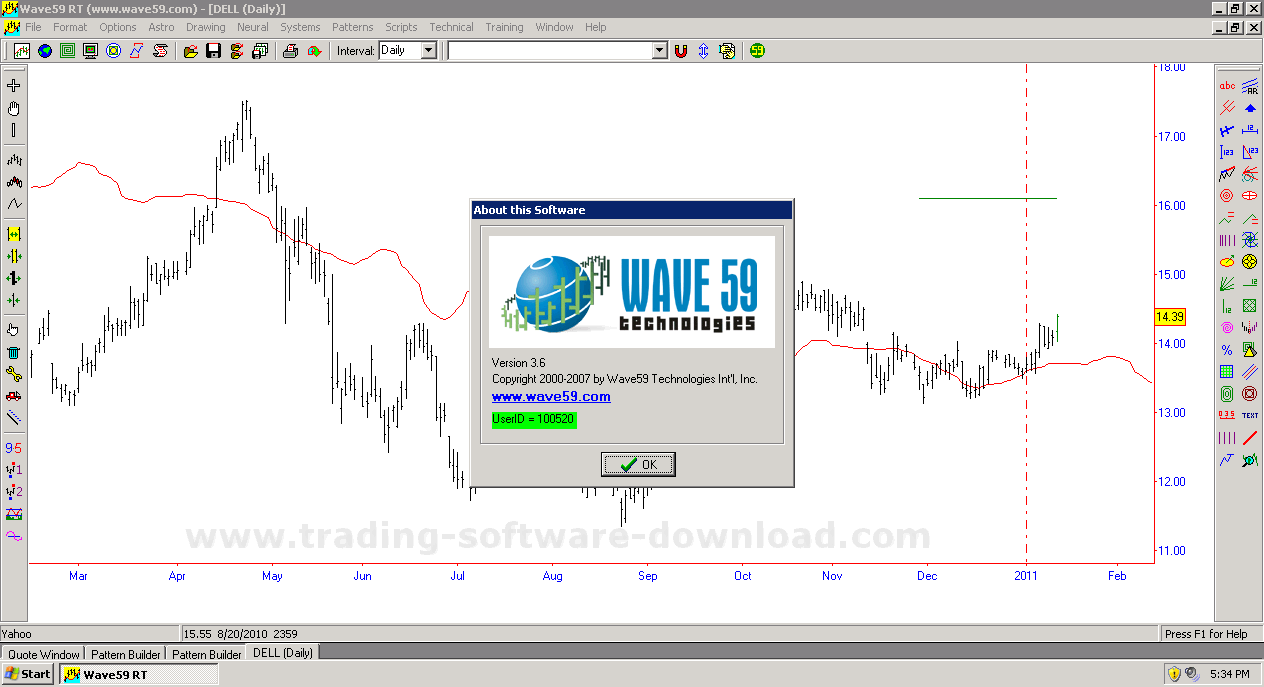Open the Patterns menu
Image resolution: width=1264 pixels, height=687 pixels.
pyautogui.click(x=352, y=27)
